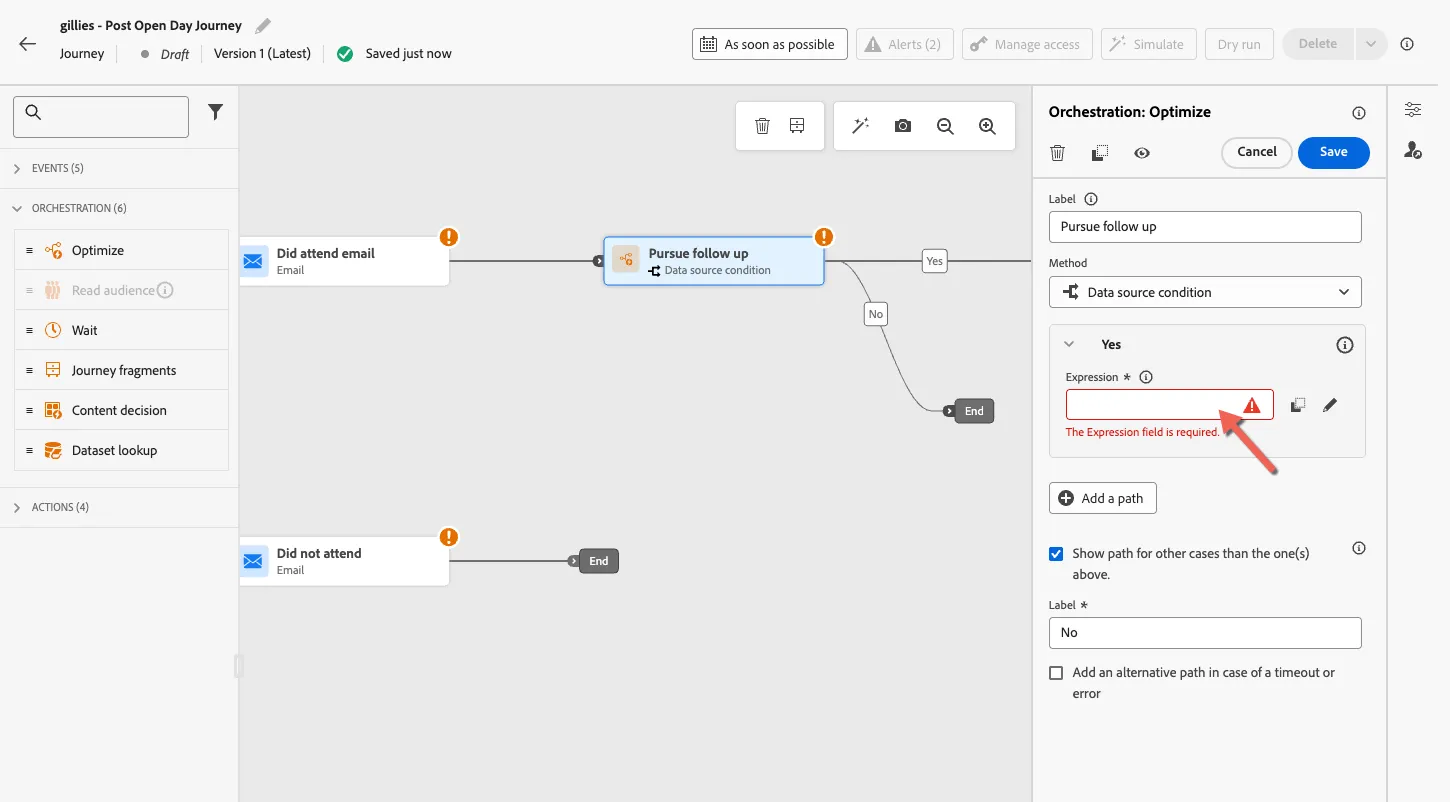
Task: Click Add a path button
Action: tap(1102, 498)
